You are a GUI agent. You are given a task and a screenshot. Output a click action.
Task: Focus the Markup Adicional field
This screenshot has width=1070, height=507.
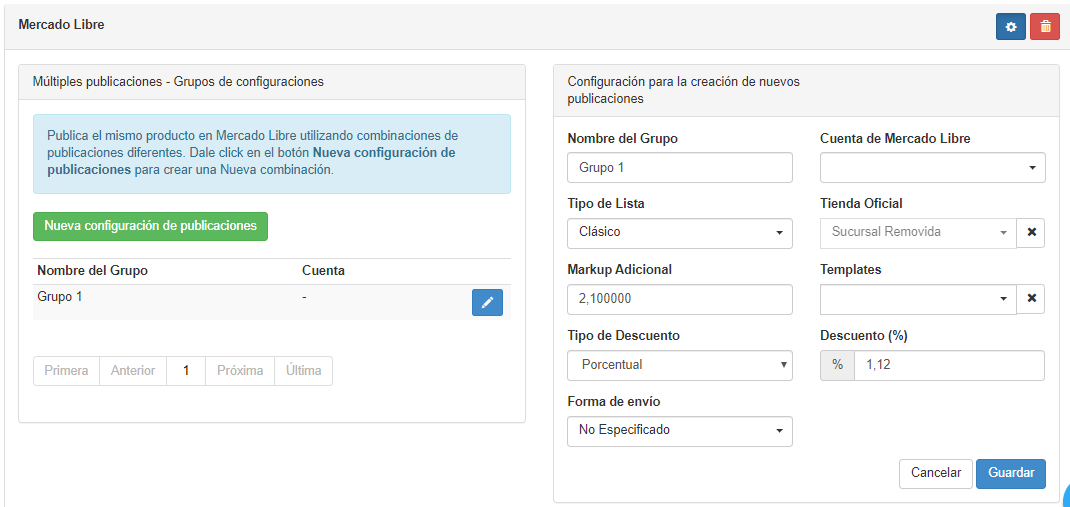680,299
